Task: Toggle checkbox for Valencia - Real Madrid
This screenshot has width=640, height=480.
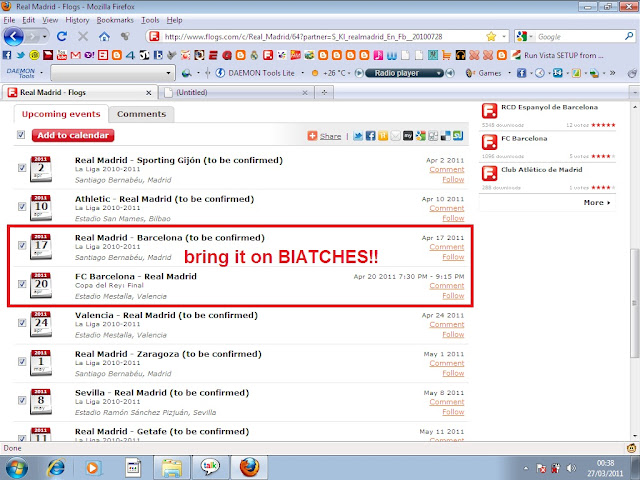Action: click(22, 323)
